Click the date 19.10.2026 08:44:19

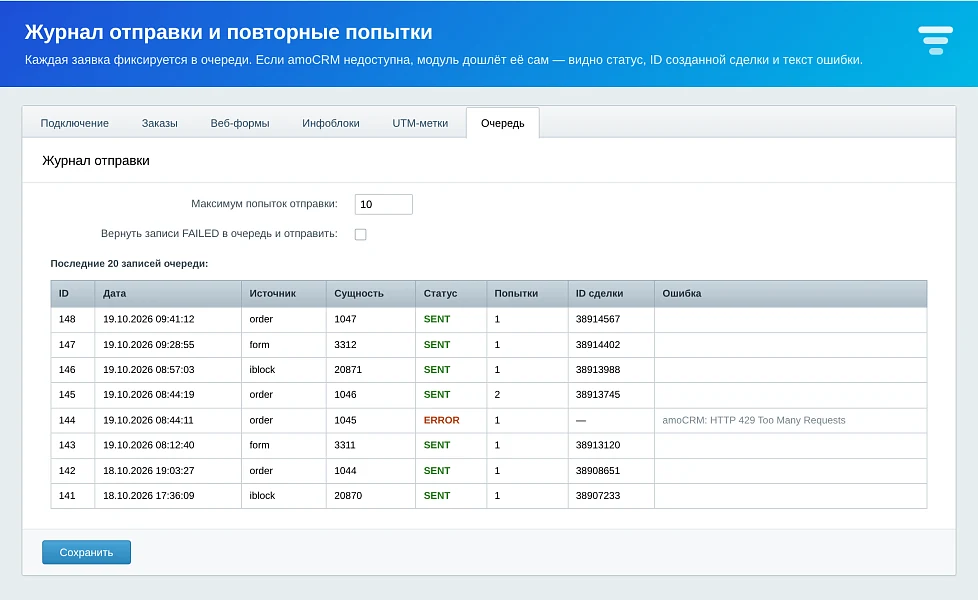coord(148,395)
